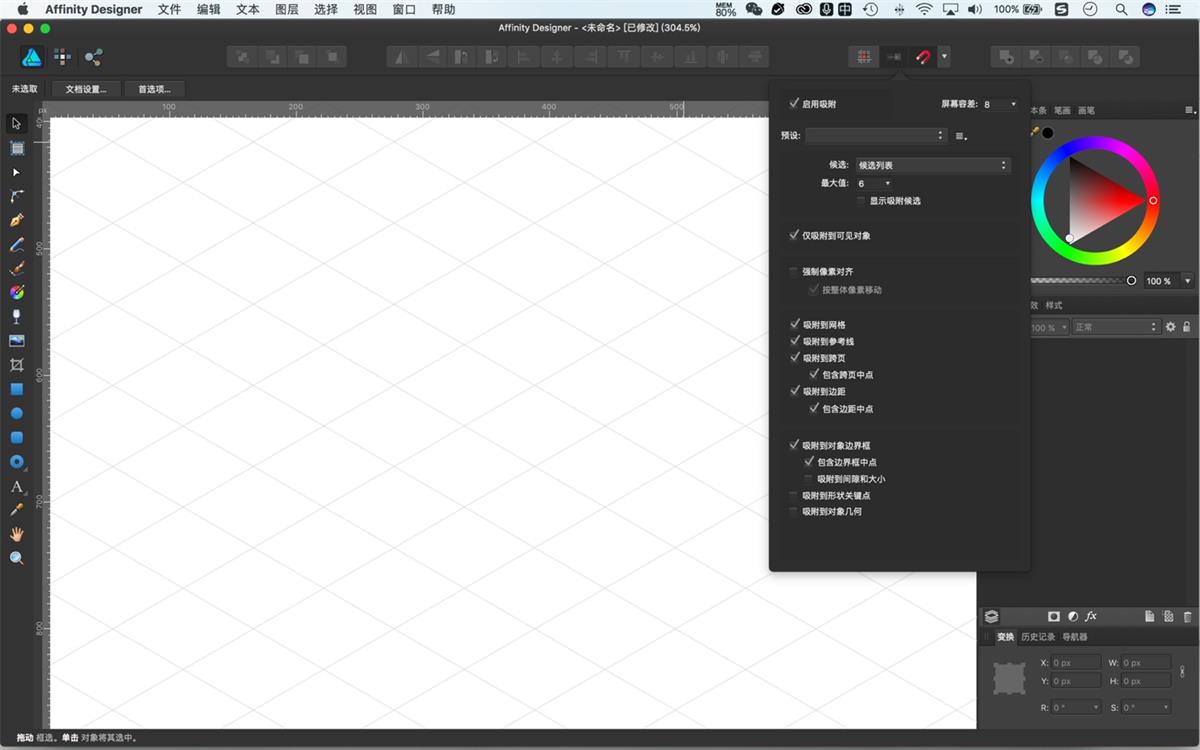Click the 首选项... button

point(154,89)
